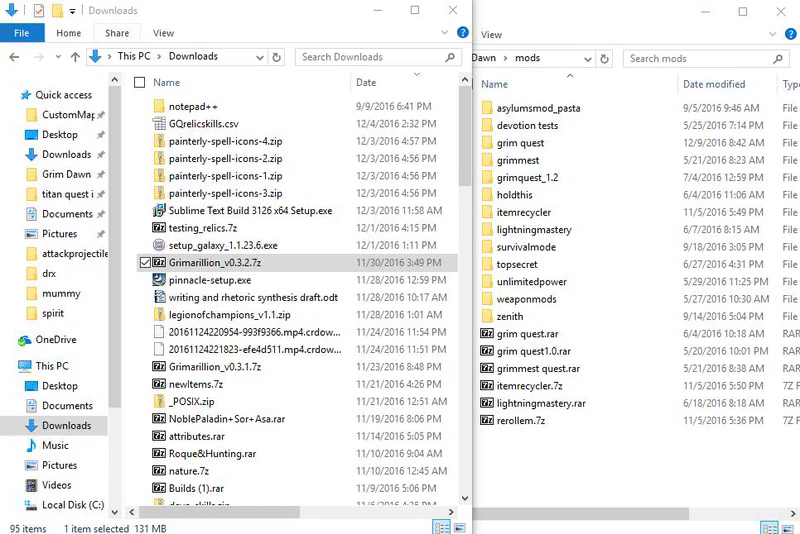Click This PC in the address bar
800x534 pixels.
coord(134,56)
